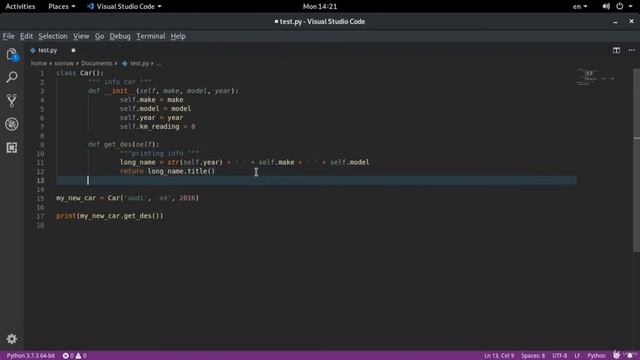Image resolution: width=640 pixels, height=360 pixels.
Task: Open the Explorer view in activity bar
Action: [12, 54]
